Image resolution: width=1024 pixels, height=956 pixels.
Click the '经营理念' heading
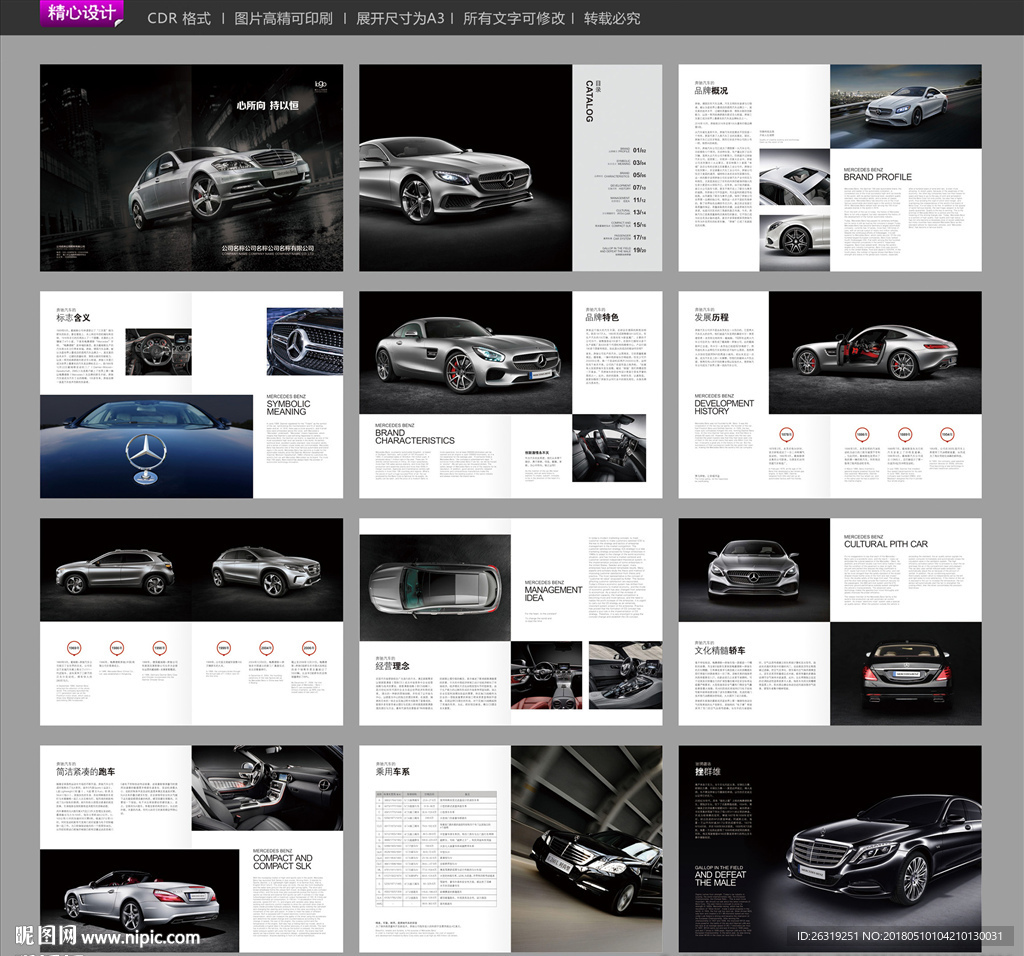click(392, 666)
